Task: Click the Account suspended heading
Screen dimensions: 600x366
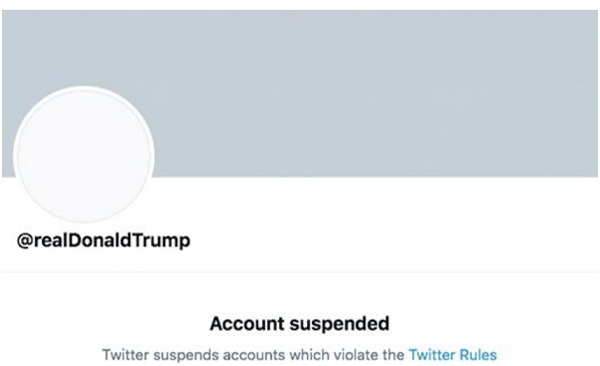Action: coord(300,324)
